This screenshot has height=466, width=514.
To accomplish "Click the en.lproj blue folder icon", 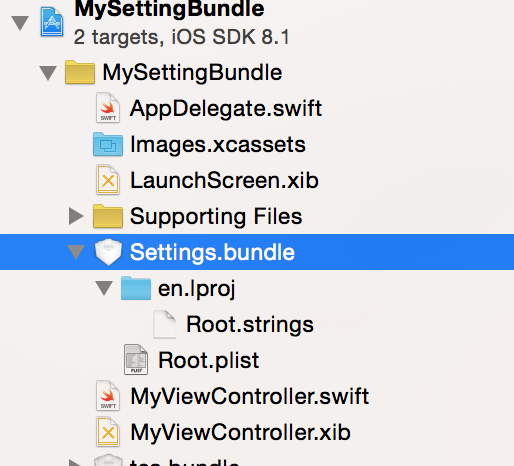I will [136, 288].
